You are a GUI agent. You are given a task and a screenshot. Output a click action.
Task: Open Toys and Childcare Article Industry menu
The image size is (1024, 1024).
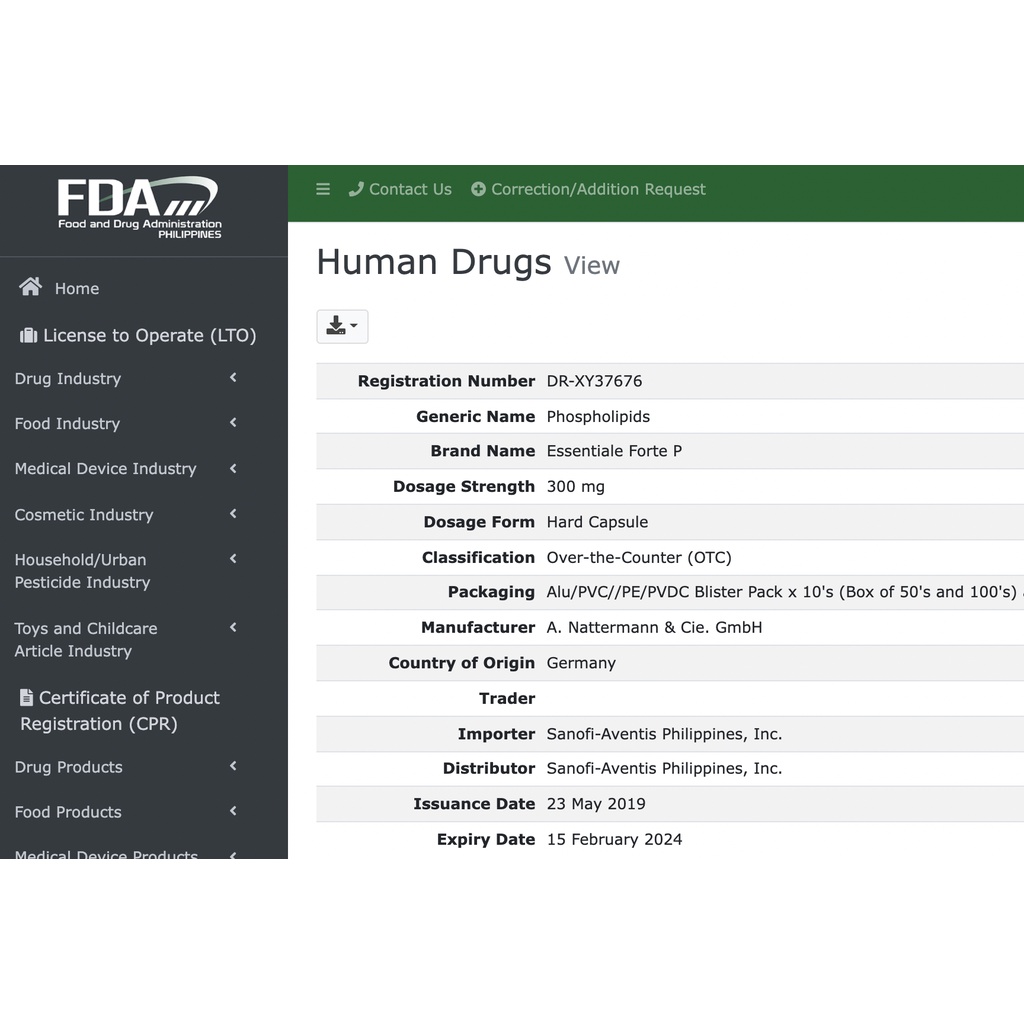pyautogui.click(x=86, y=640)
